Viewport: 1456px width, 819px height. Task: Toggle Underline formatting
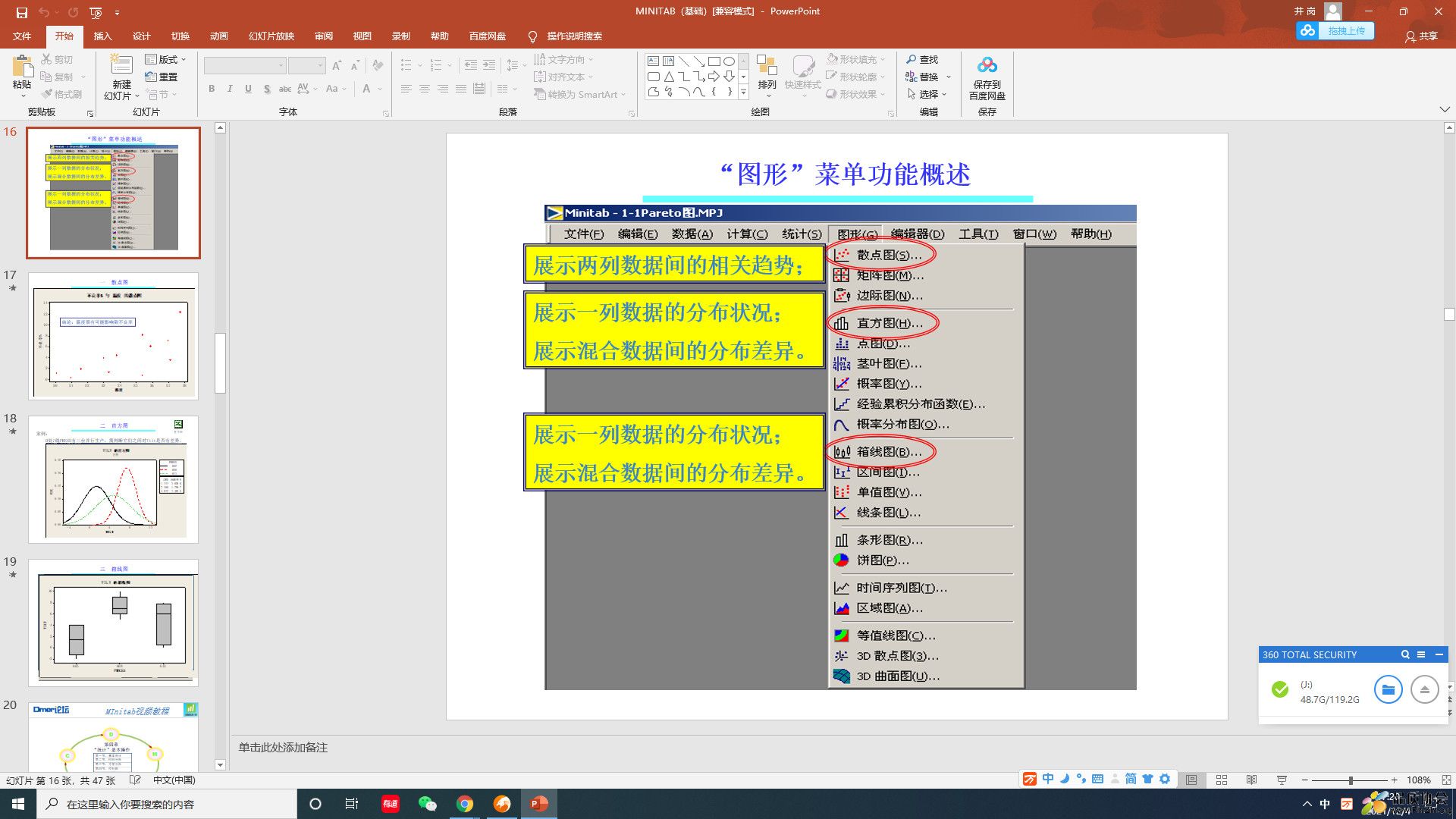coord(248,89)
